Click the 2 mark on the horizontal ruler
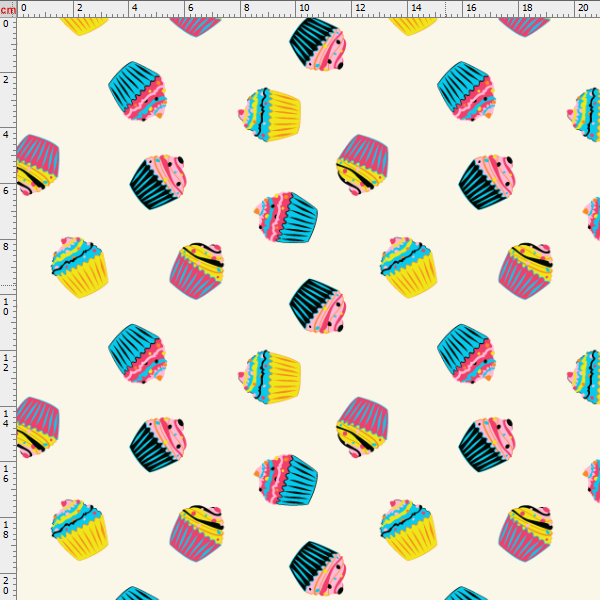This screenshot has width=600, height=600. point(80,8)
